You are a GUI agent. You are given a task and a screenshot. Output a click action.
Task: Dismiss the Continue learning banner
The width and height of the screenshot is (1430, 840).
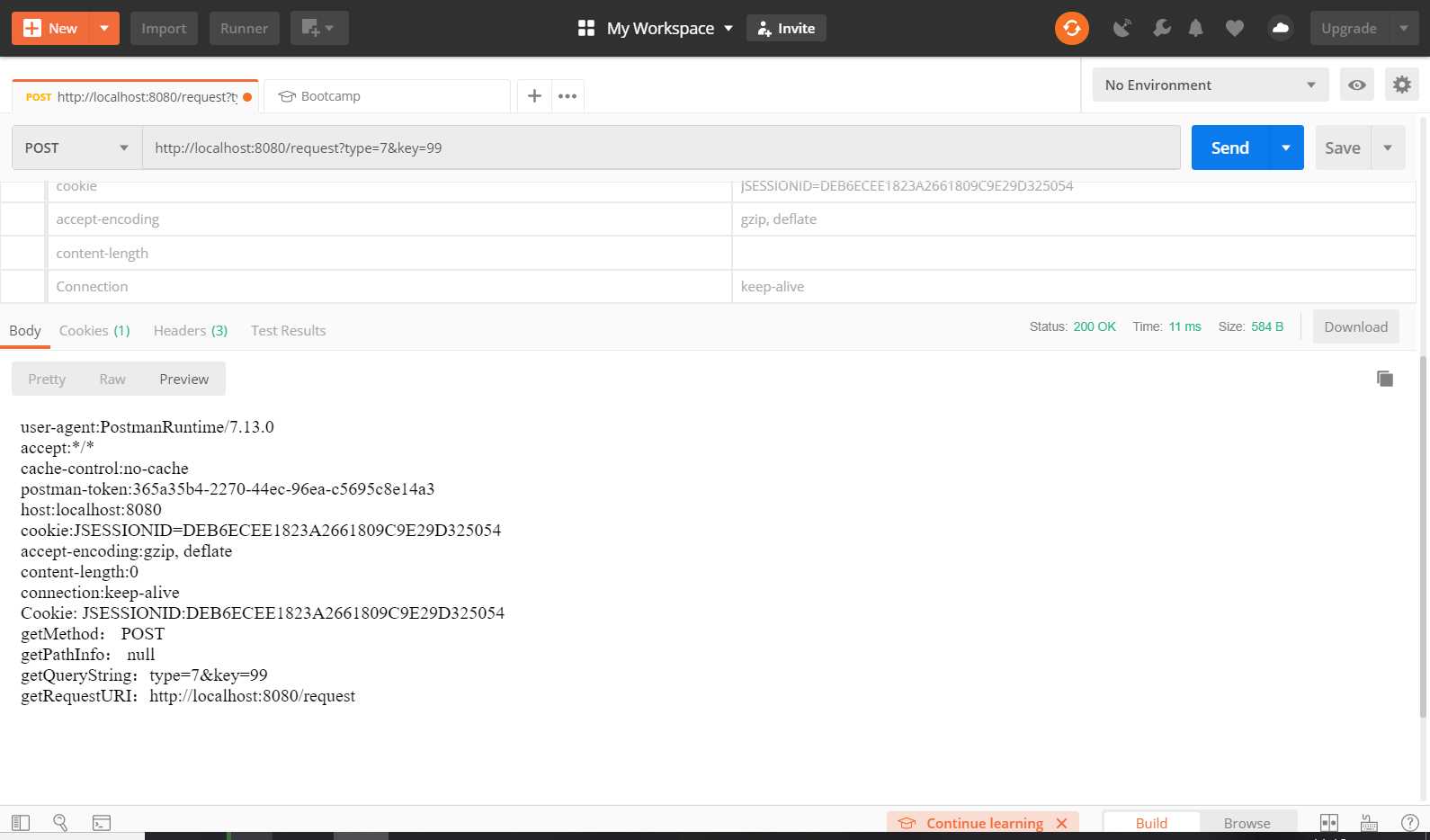[1061, 823]
